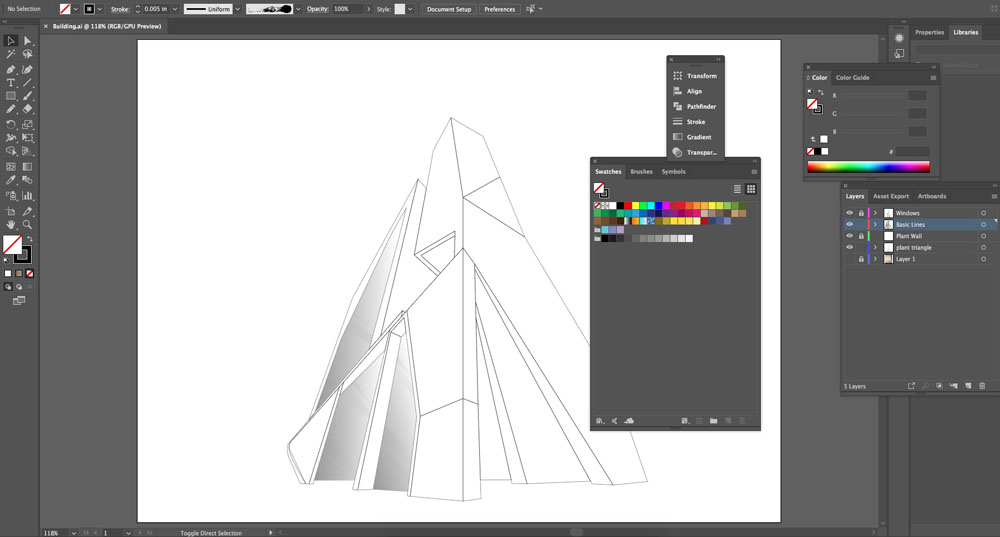Click the red swatch in Swatches
The width and height of the screenshot is (1000, 537).
pos(628,205)
